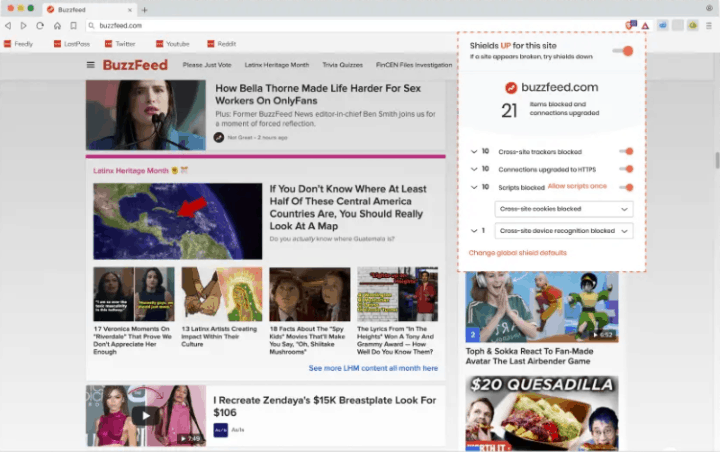Viewport: 720px width, 452px height.
Task: Click the yellow-green extension icon in toolbar
Action: point(693,25)
